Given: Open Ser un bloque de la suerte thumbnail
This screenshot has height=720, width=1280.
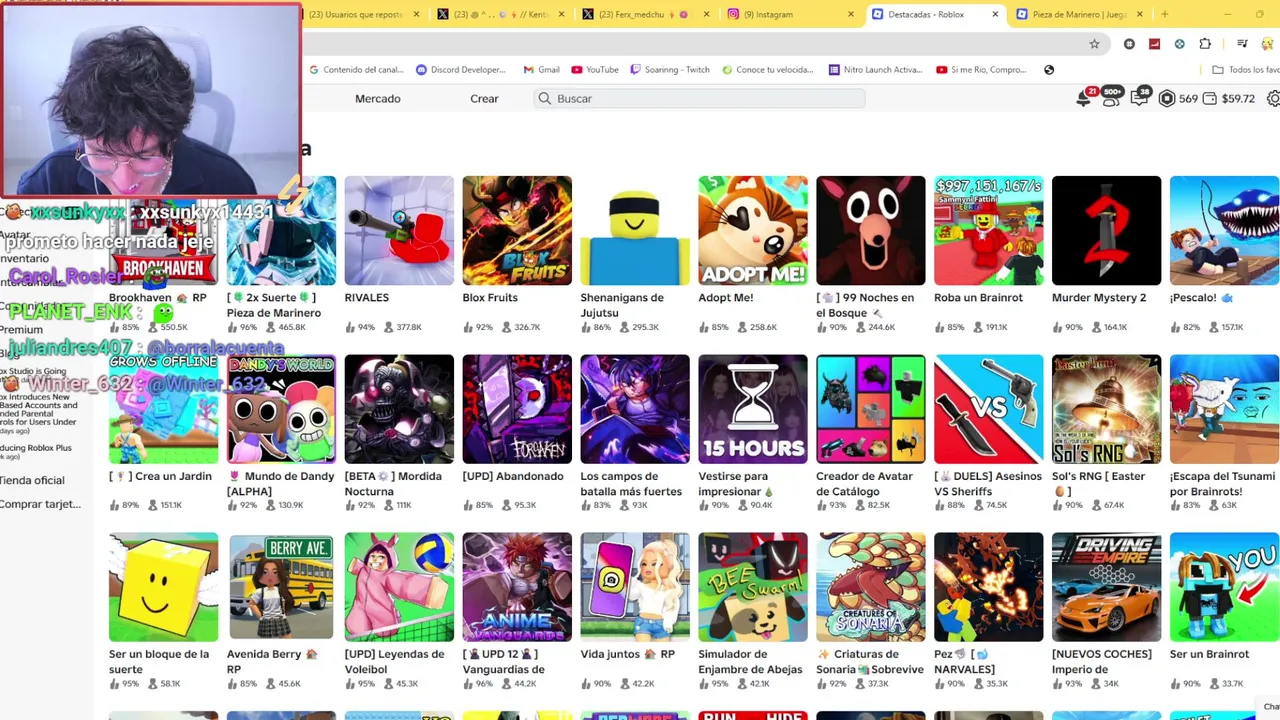Looking at the screenshot, I should pos(163,587).
